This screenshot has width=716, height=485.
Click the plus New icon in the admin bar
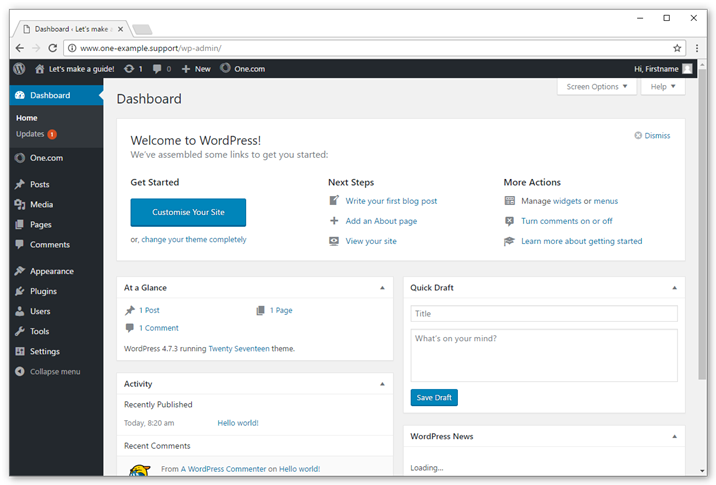click(x=186, y=69)
